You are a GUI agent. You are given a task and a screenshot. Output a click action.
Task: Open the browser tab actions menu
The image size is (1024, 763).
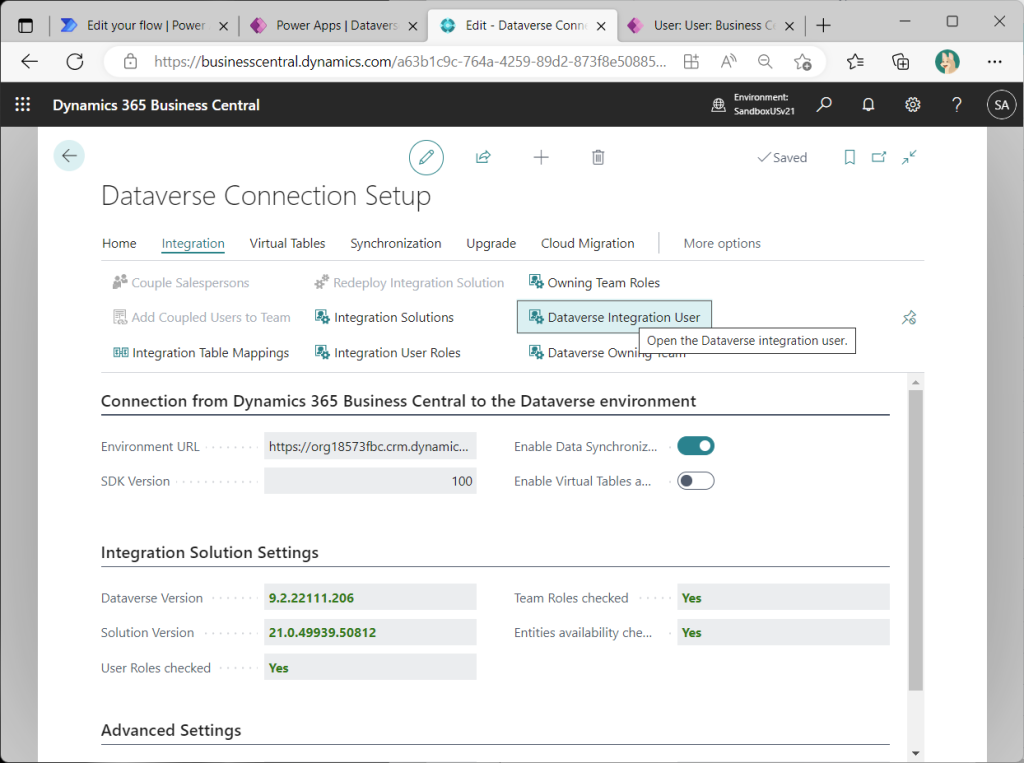point(25,26)
